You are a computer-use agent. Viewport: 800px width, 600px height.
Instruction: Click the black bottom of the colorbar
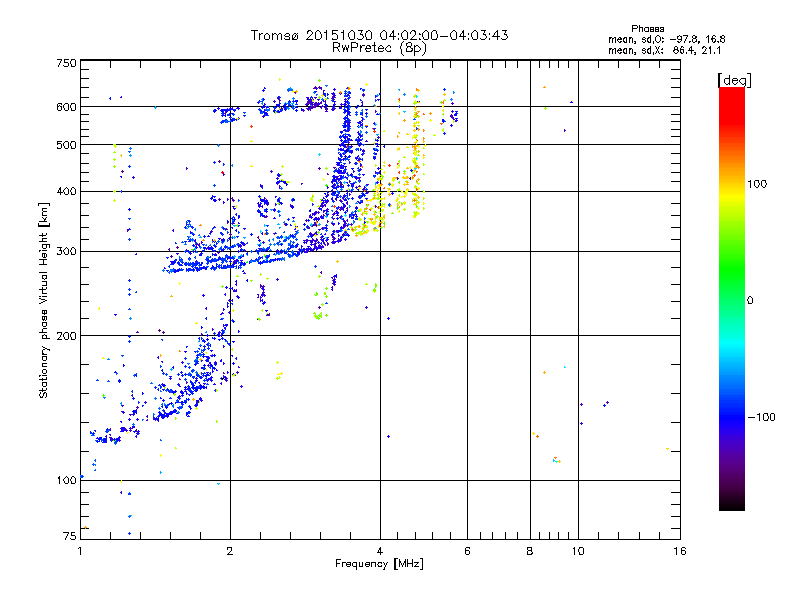coord(732,503)
